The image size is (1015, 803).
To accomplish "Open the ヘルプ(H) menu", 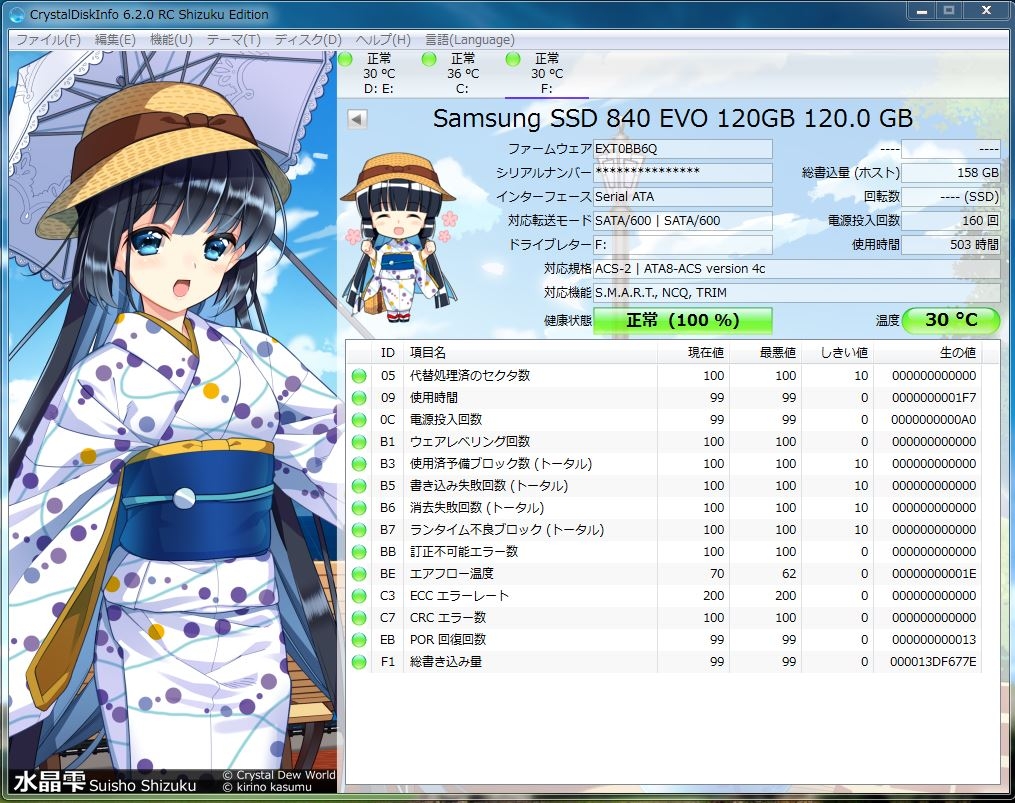I will [x=383, y=40].
